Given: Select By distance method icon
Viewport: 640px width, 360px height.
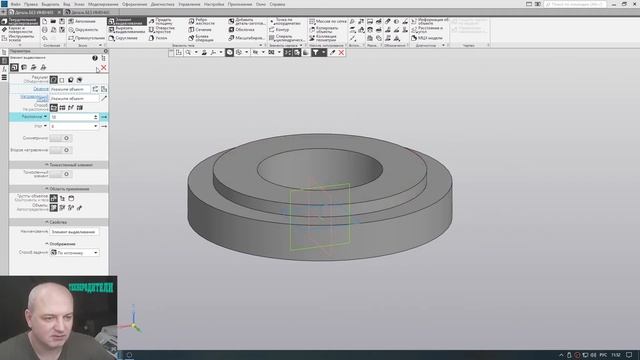Looking at the screenshot, I should pyautogui.click(x=53, y=108).
